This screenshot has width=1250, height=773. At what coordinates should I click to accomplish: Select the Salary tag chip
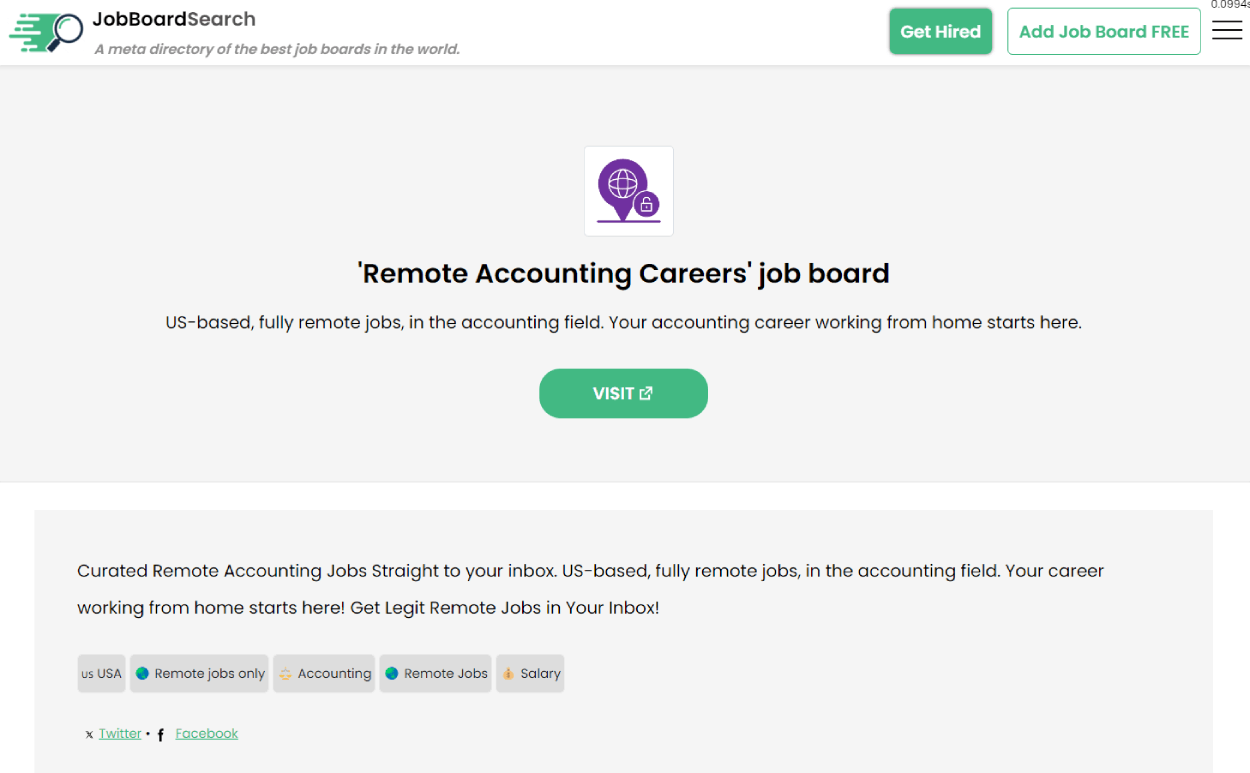point(530,673)
